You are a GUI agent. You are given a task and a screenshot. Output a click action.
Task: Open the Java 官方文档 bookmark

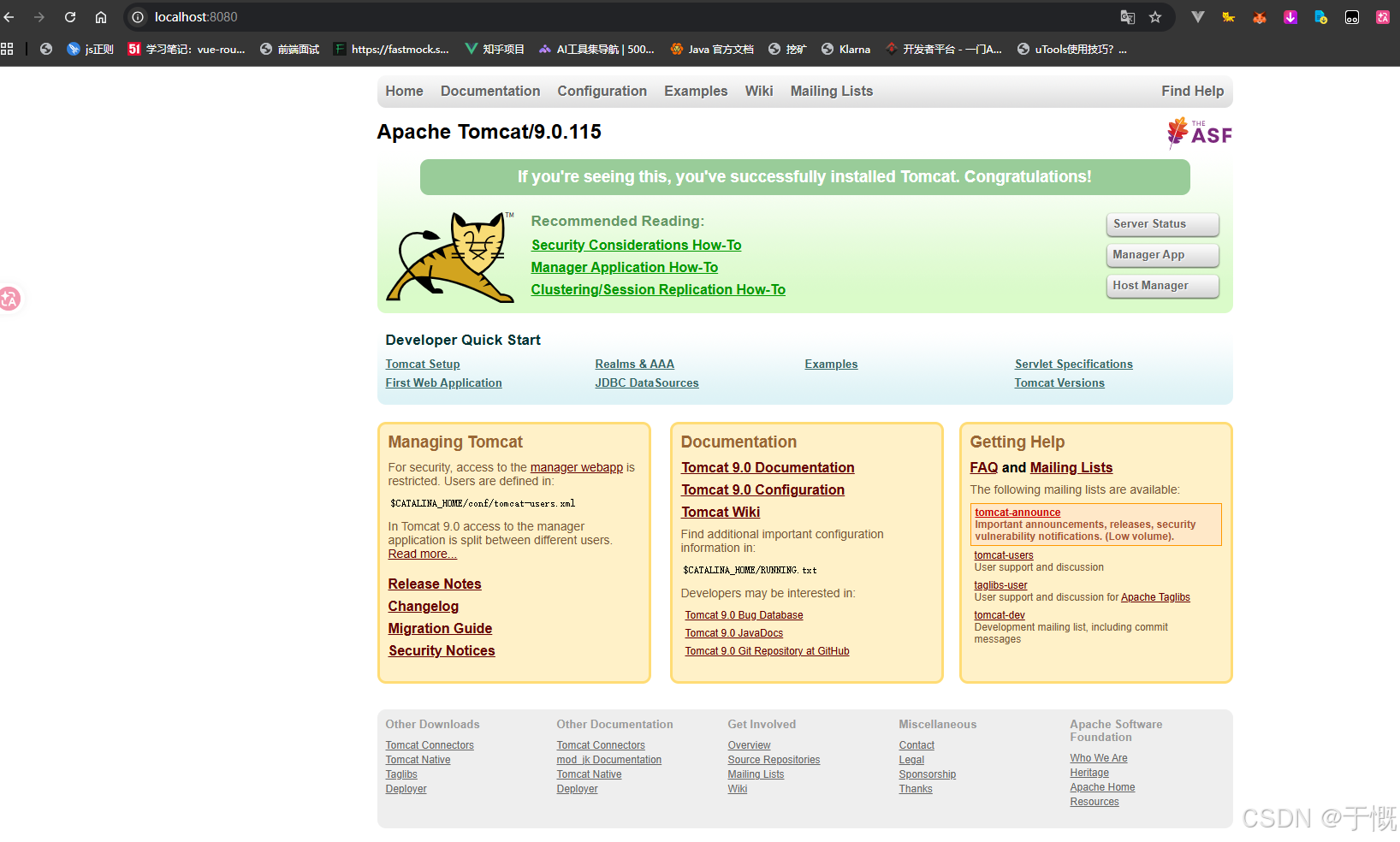pyautogui.click(x=712, y=49)
